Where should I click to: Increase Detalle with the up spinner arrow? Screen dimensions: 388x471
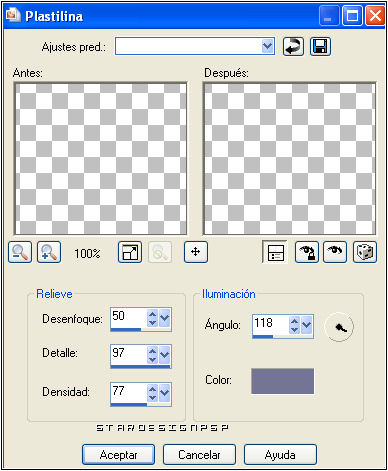point(152,351)
